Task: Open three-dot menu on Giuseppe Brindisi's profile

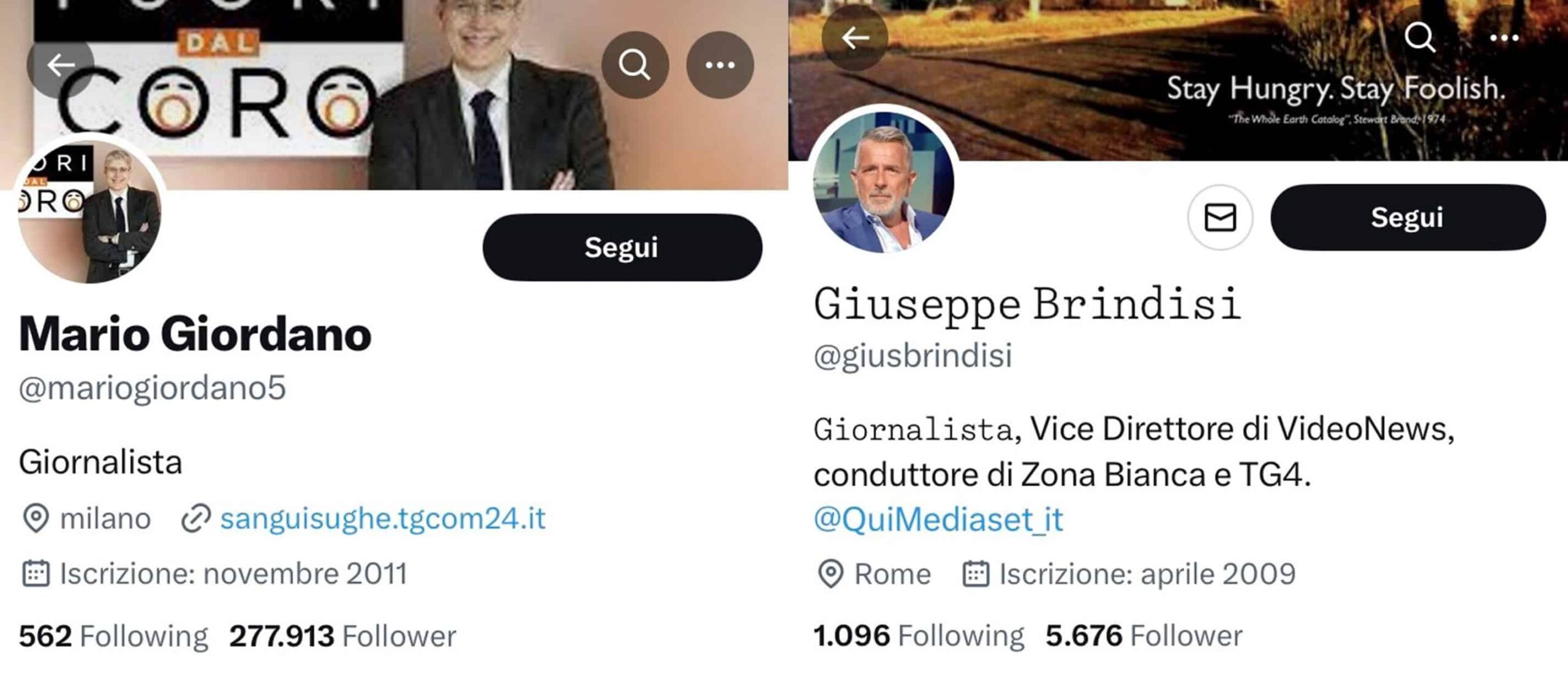Action: [1504, 38]
